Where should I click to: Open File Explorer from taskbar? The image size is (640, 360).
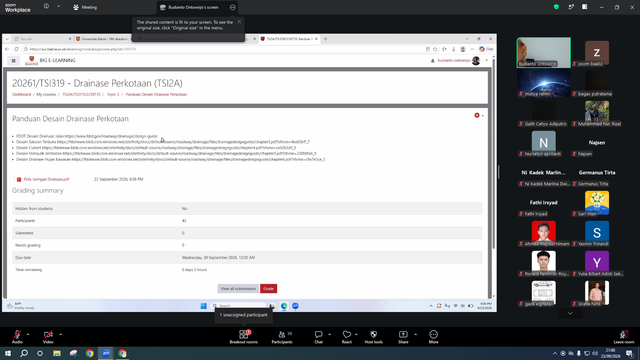pos(57,353)
